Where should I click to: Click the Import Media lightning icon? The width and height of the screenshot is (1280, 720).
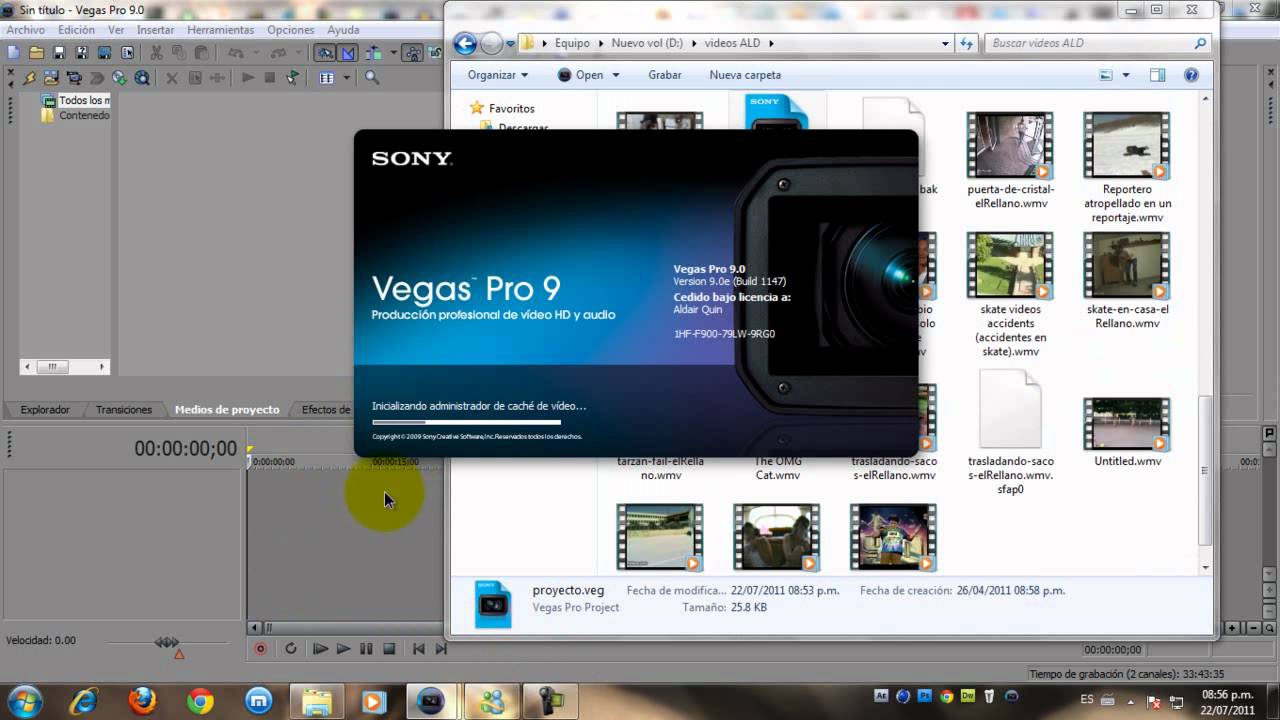point(29,77)
